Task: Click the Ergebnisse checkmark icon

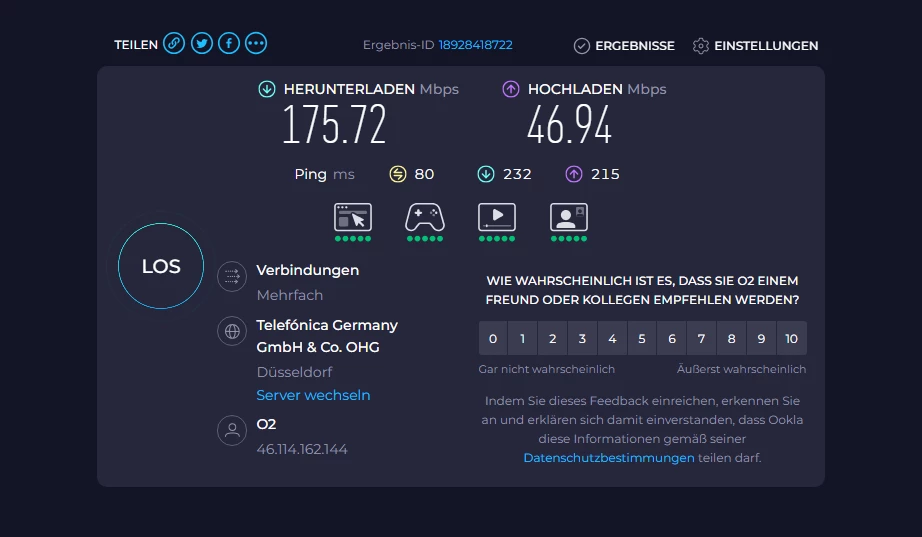Action: 582,46
